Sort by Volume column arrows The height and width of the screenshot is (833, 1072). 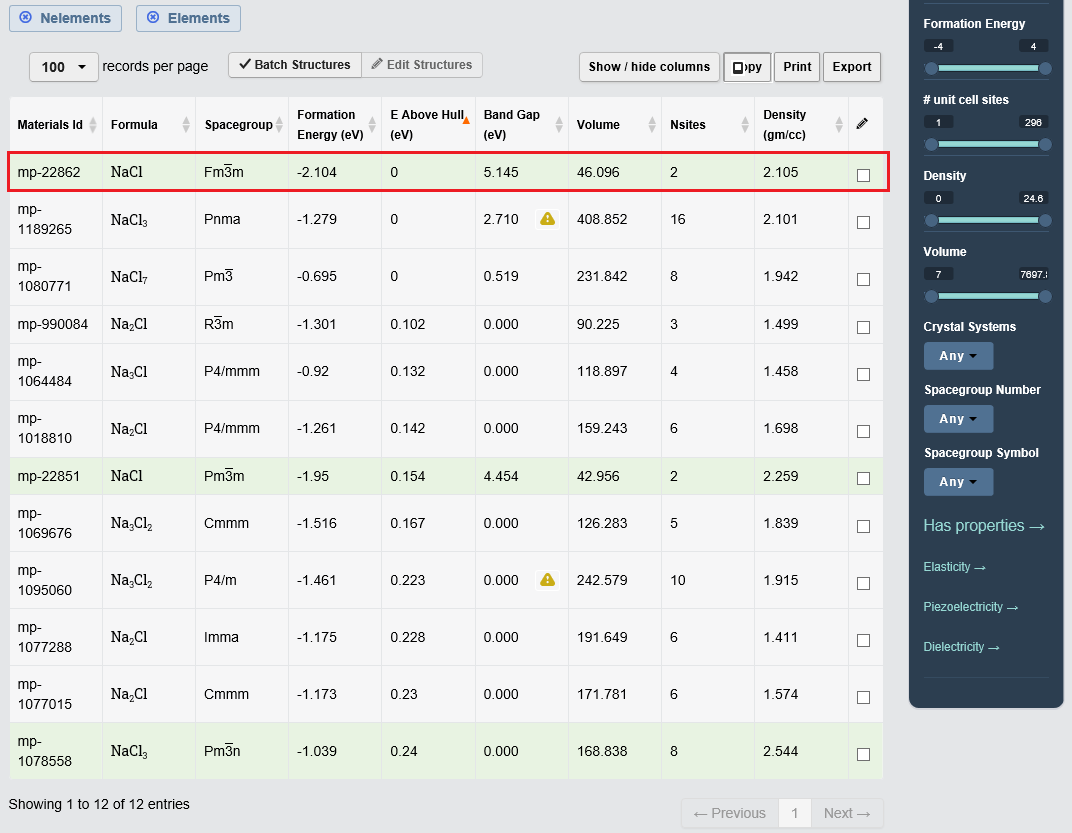(652, 124)
